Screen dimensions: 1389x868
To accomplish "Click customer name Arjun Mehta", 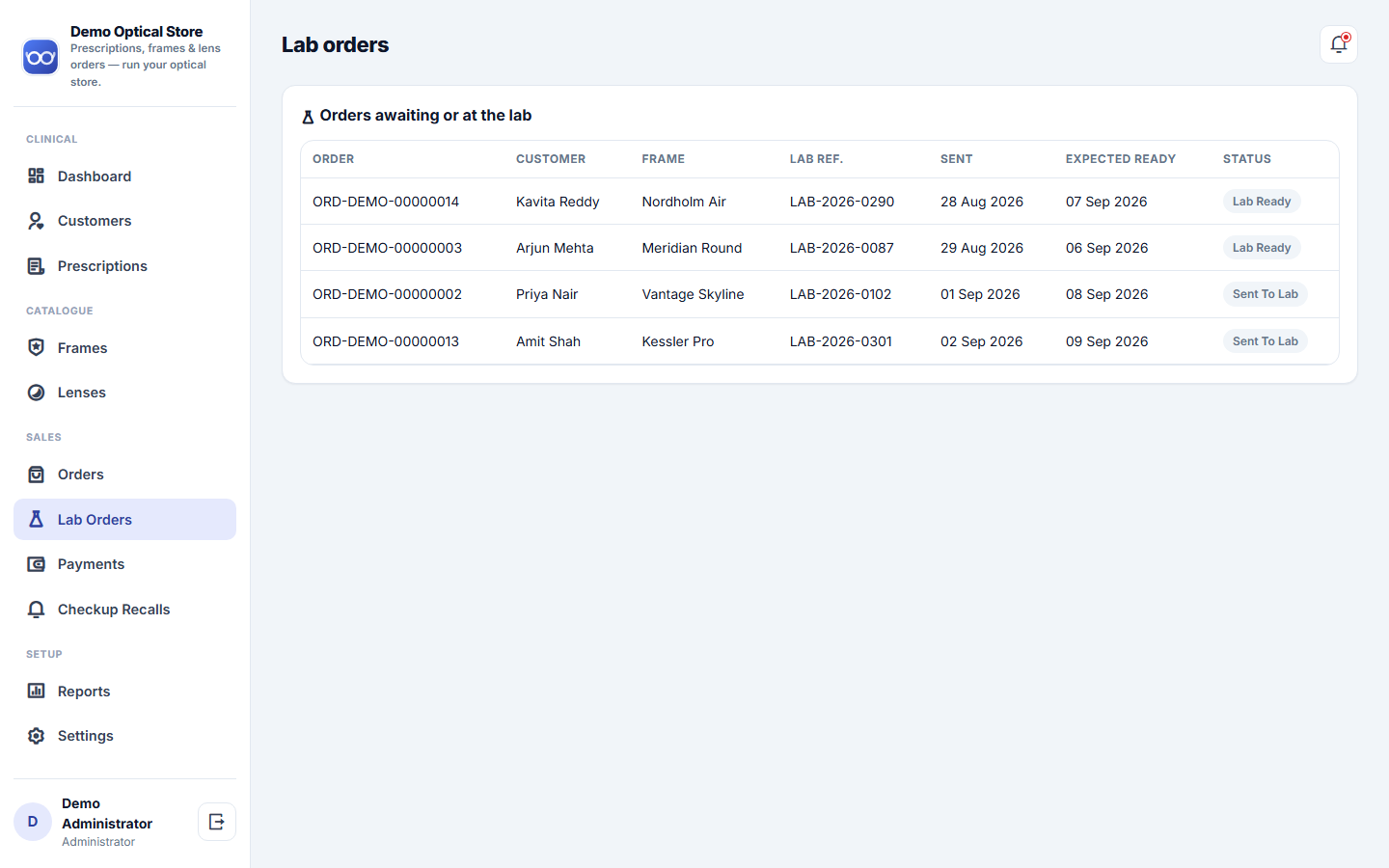I will 555,248.
